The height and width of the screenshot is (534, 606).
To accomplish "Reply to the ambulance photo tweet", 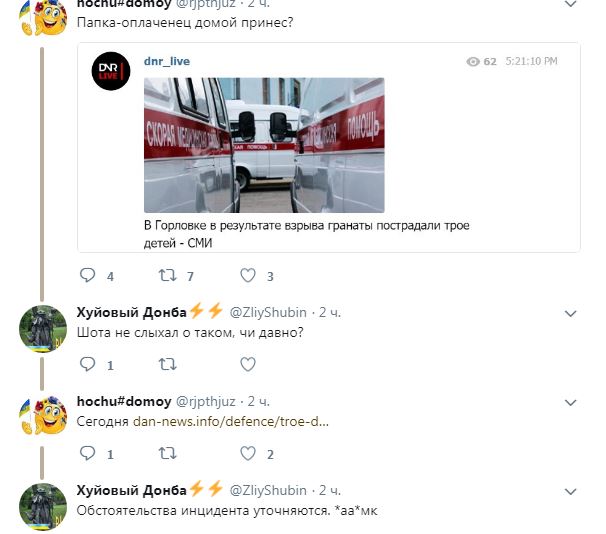I will pos(87,275).
